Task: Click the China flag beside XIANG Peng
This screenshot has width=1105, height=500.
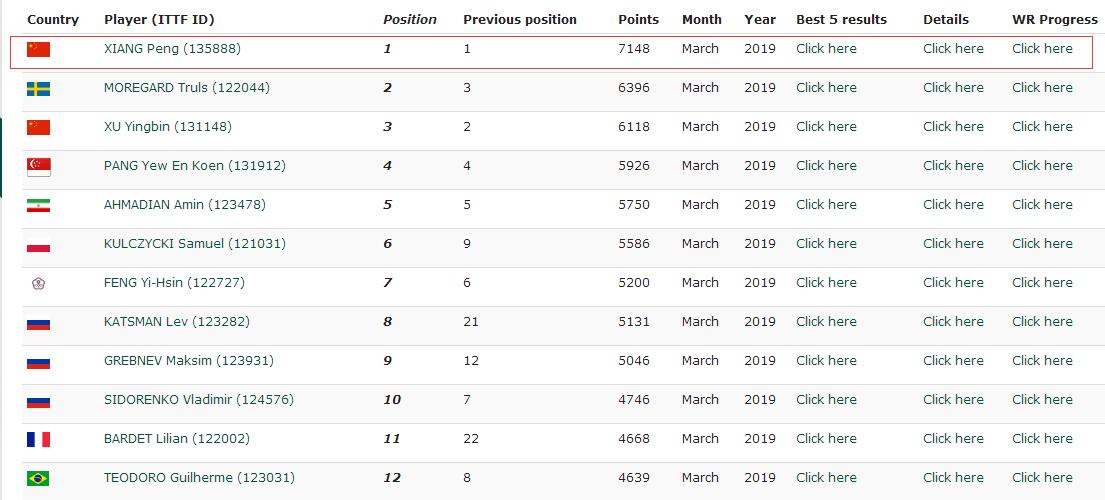Action: tap(38, 49)
